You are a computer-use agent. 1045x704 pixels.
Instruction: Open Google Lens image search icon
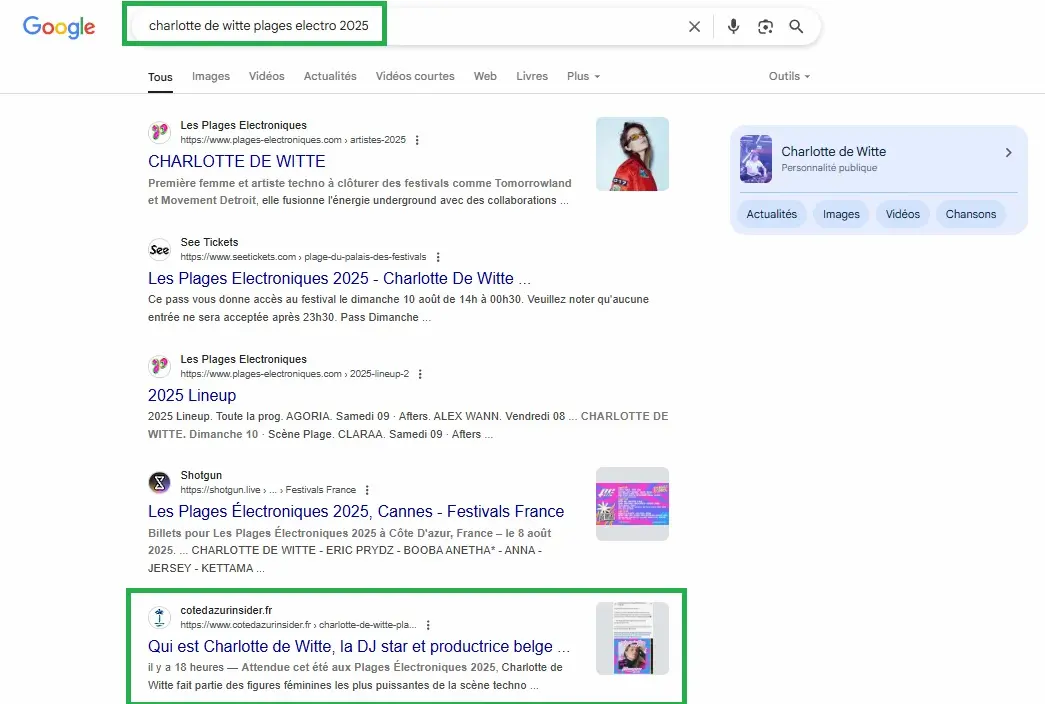pos(765,27)
